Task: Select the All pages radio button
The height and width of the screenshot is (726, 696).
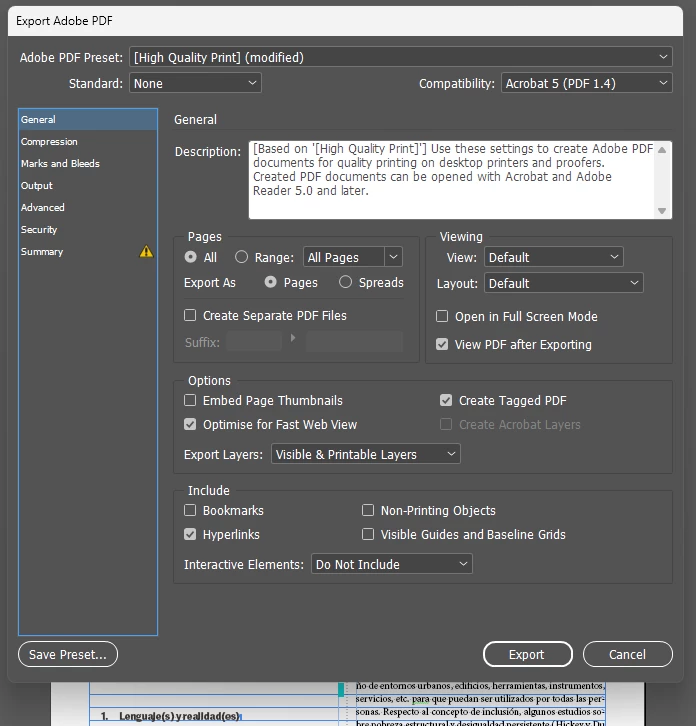Action: (190, 257)
